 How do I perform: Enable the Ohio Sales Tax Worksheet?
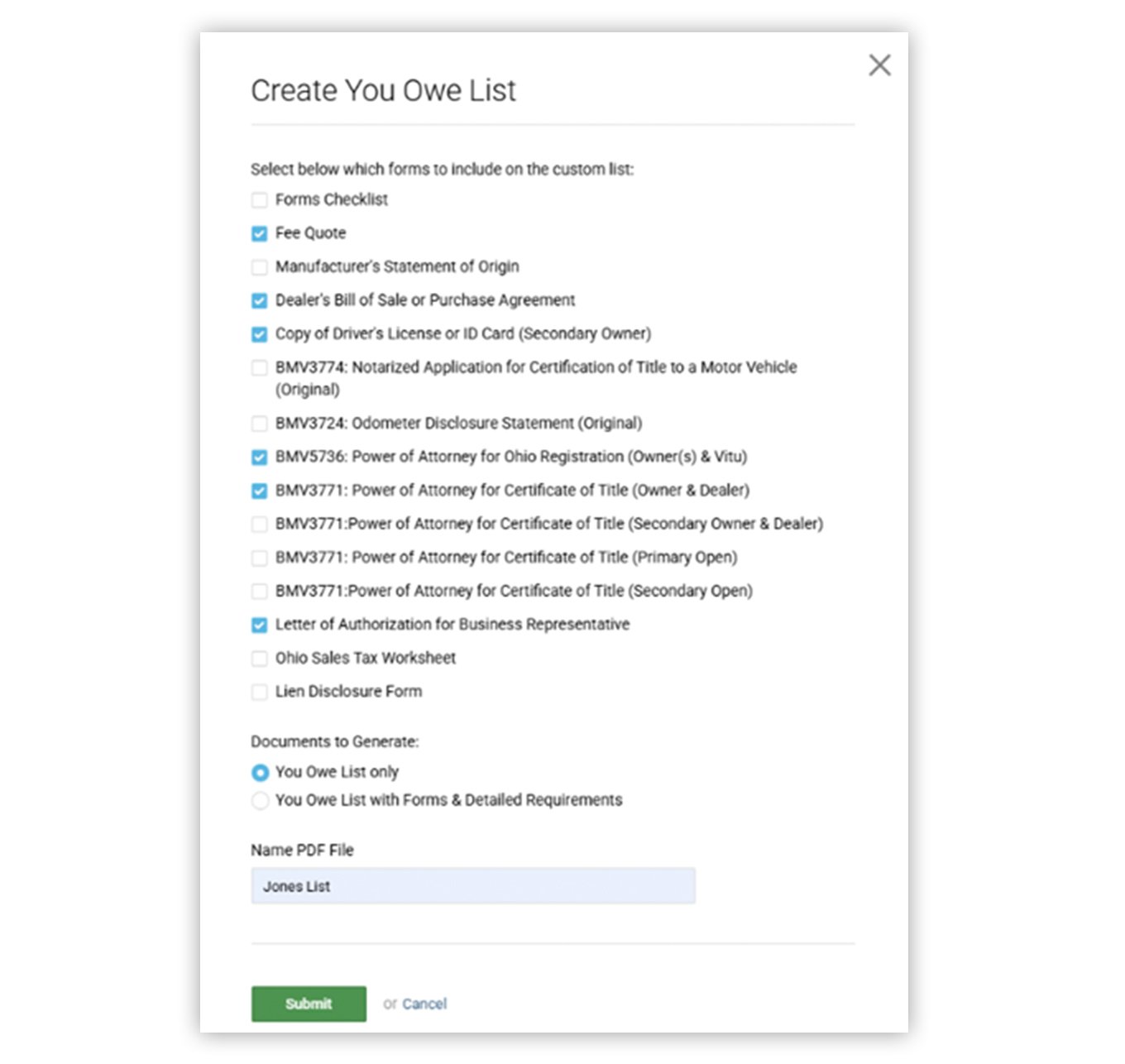tap(259, 659)
